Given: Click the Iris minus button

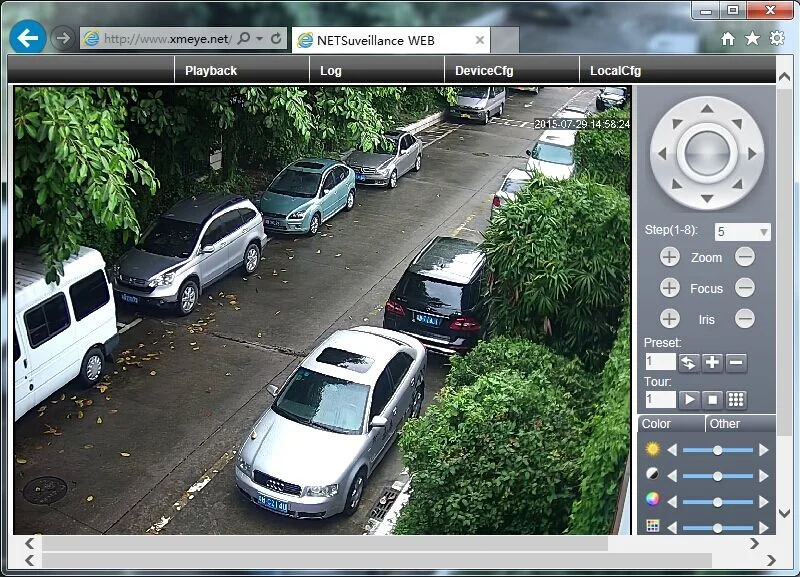Looking at the screenshot, I should 745,319.
